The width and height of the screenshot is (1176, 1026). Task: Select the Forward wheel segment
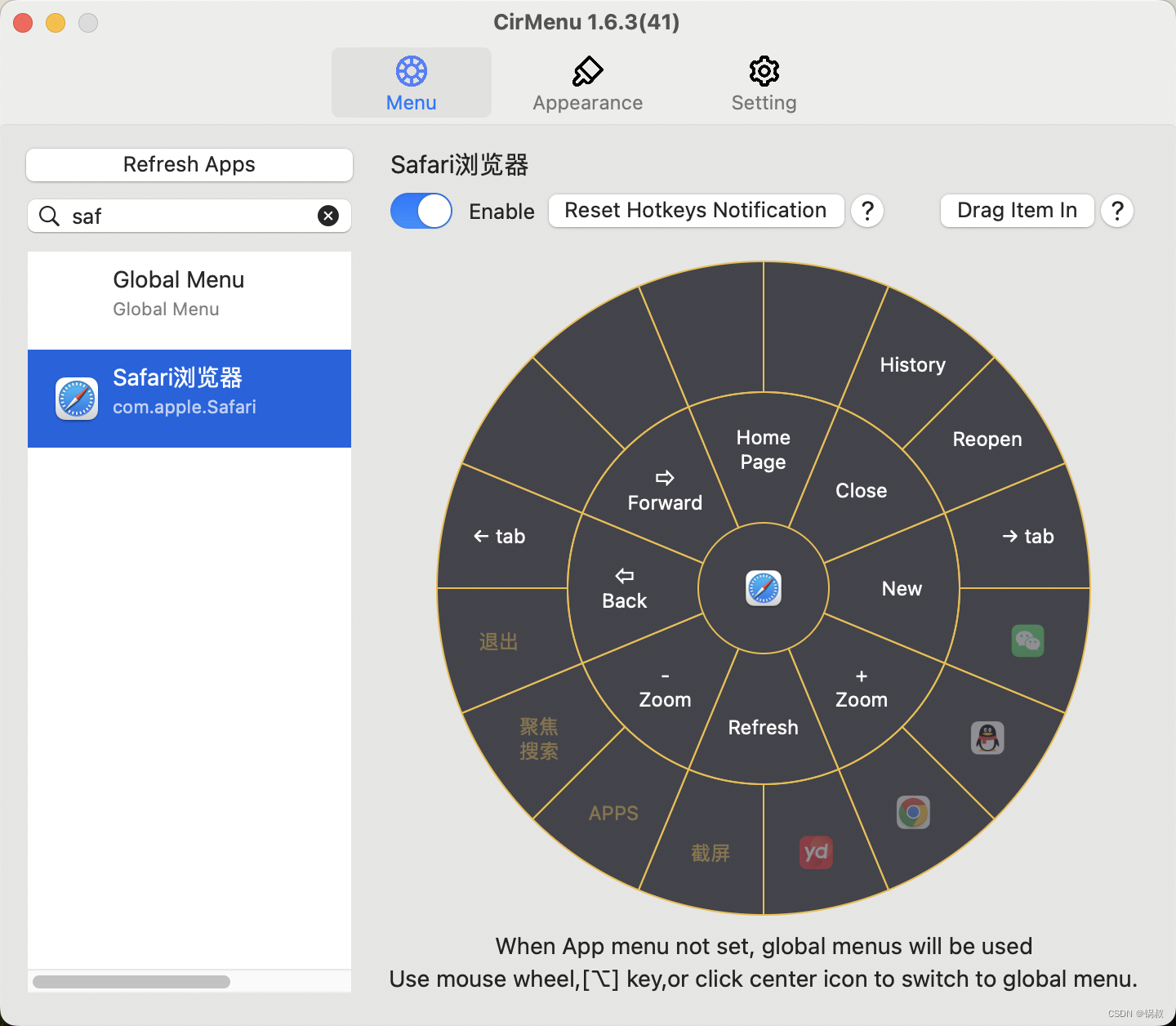(666, 490)
